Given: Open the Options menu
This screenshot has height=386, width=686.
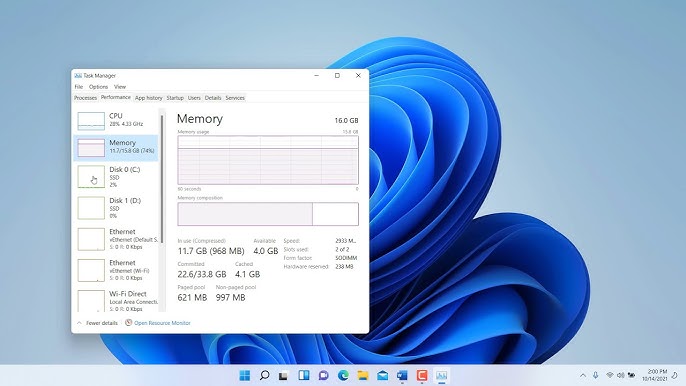Looking at the screenshot, I should pyautogui.click(x=98, y=87).
